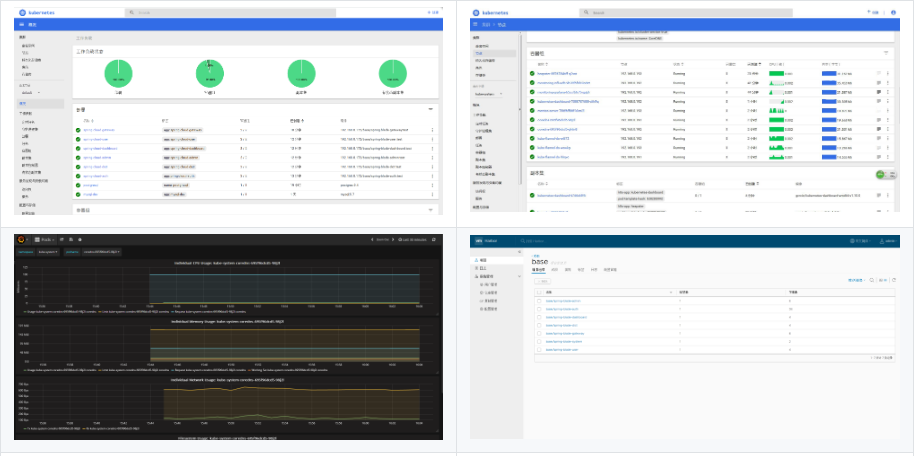Open the default namespace dropdown in Kubernetes overview
Screen dimensions: 914x456
(31, 92)
